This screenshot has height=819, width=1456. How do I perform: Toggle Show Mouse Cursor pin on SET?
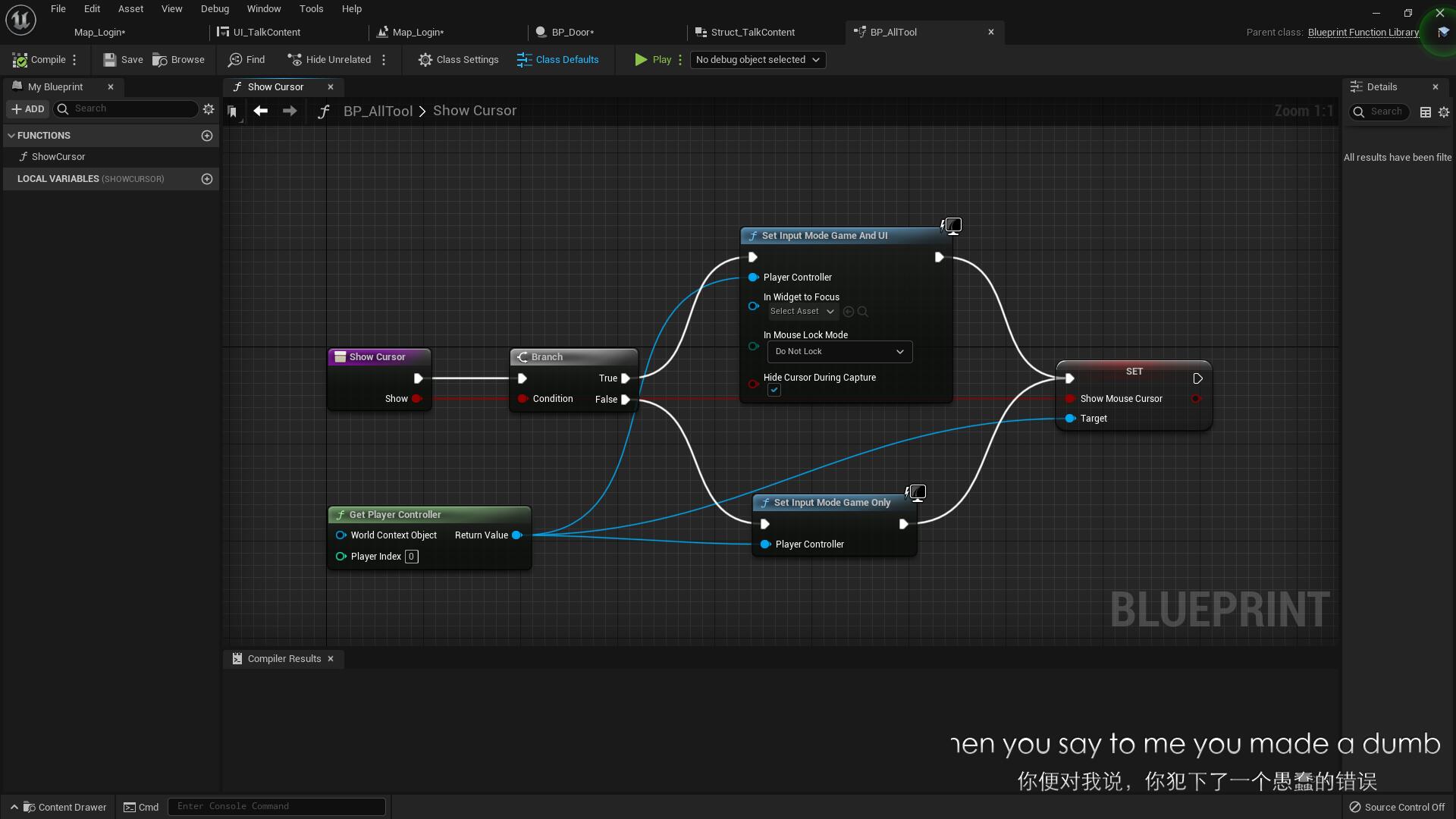tap(1070, 399)
